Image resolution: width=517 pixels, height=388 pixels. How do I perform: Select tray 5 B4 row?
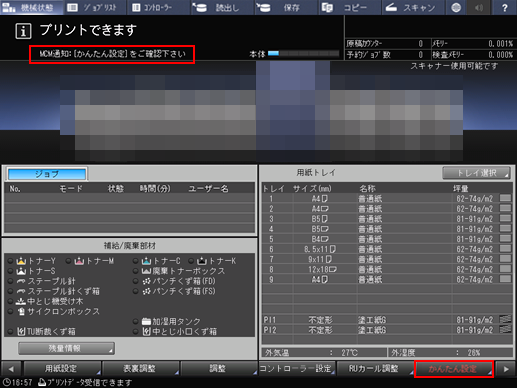click(x=387, y=239)
